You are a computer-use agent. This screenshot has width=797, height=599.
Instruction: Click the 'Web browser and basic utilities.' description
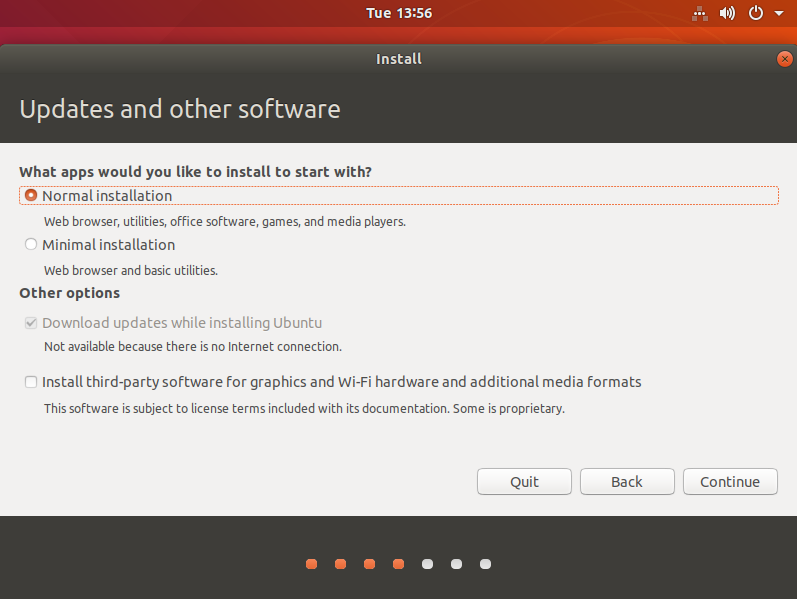[131, 271]
